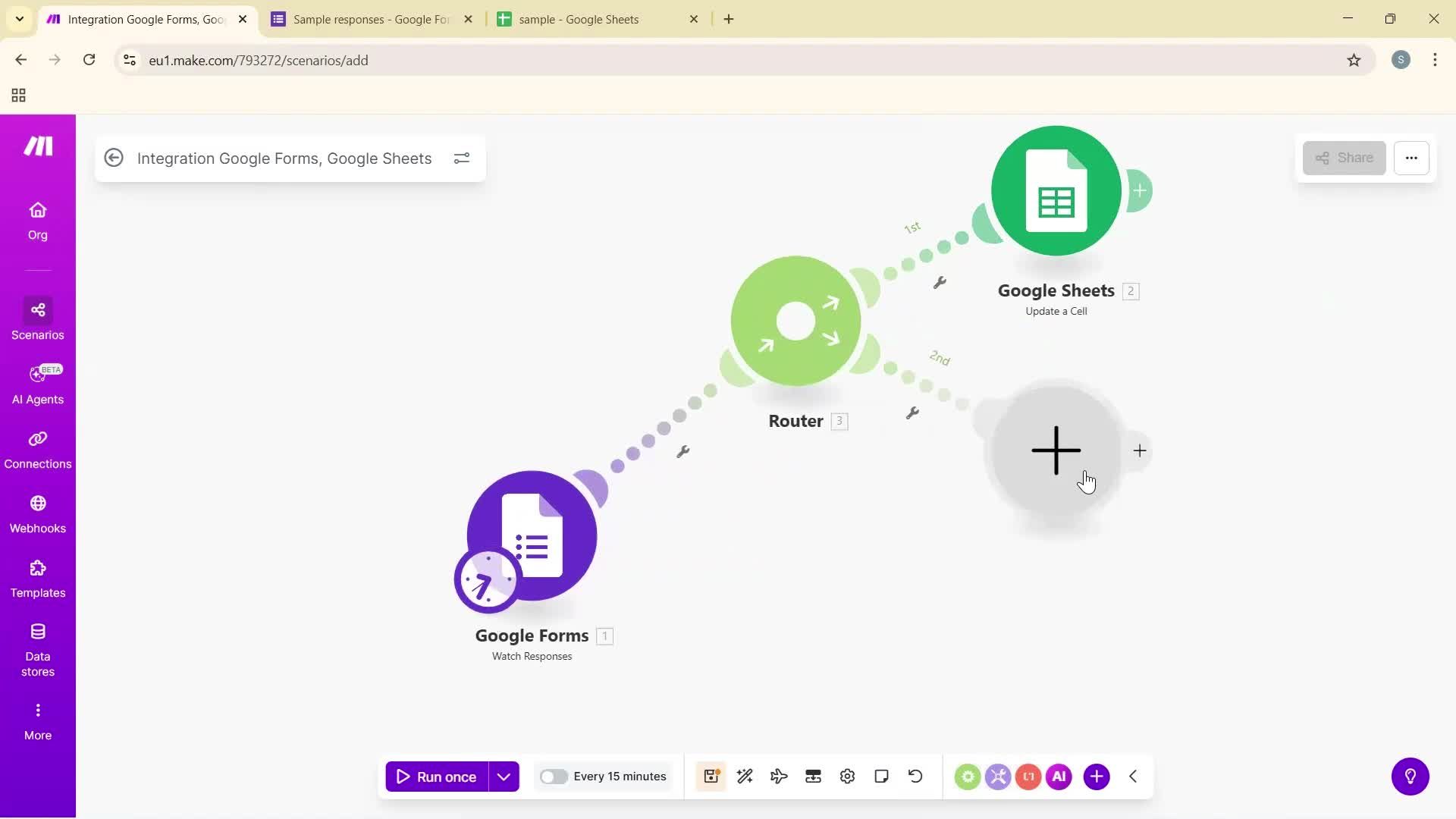Select the airplane debugging icon in bottom toolbar
Screen dimensions: 1456x819
[x=779, y=776]
